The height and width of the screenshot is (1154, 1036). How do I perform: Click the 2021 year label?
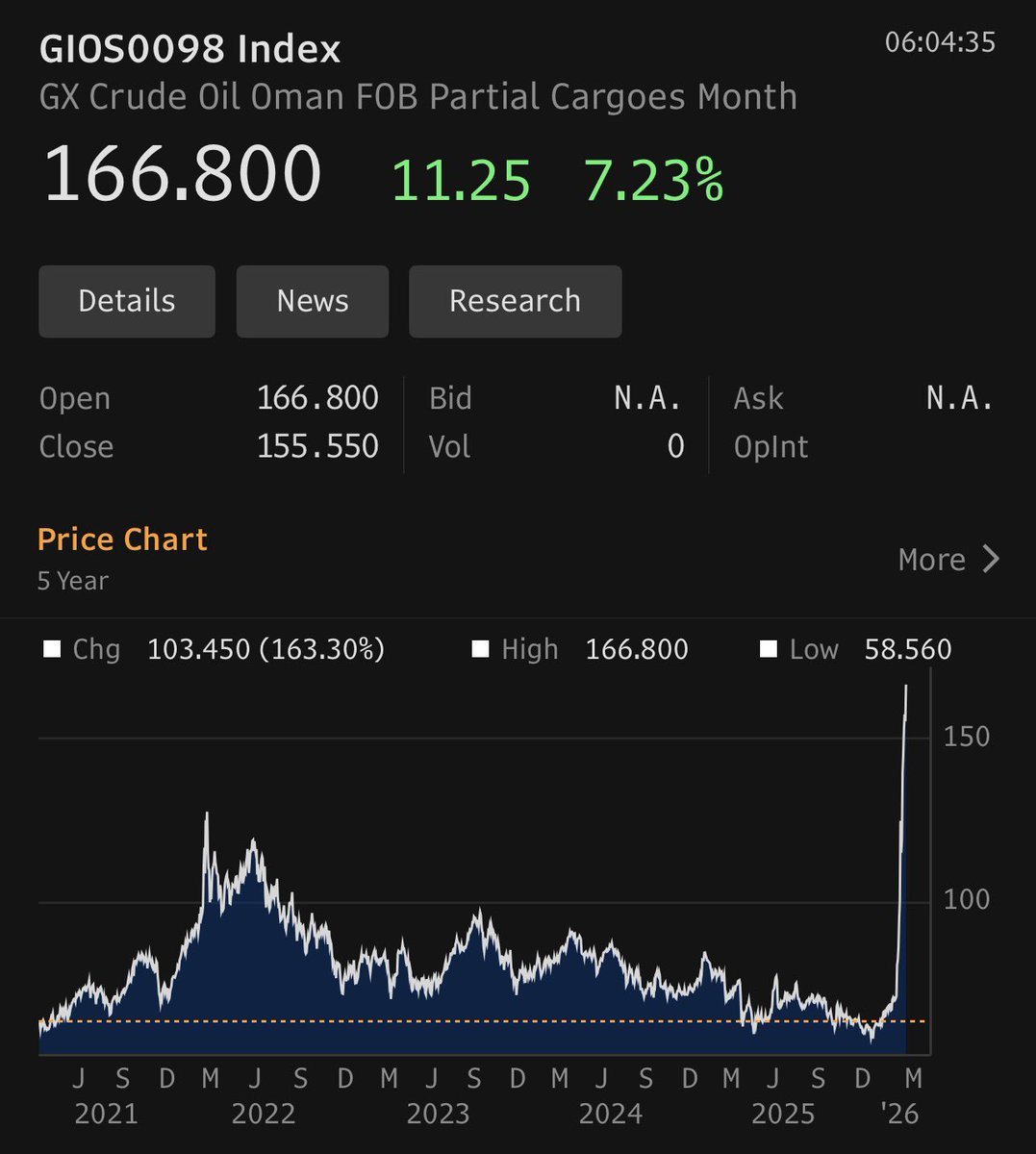click(106, 1115)
